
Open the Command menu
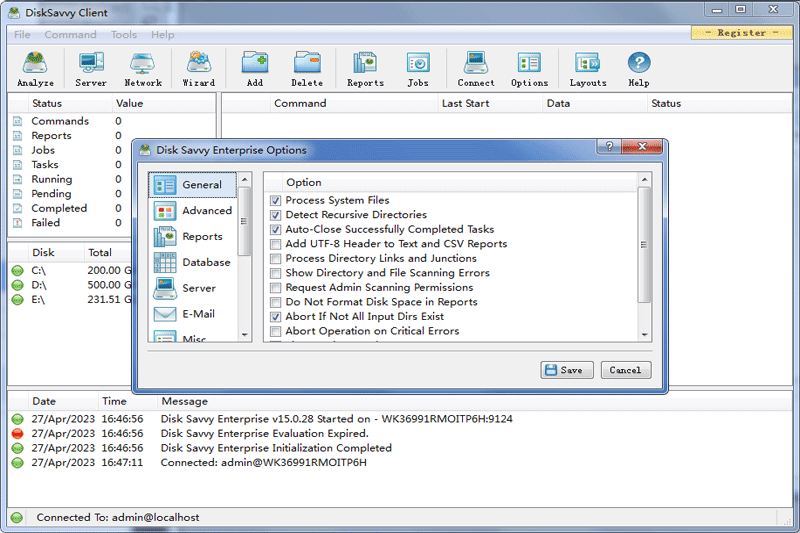[70, 35]
